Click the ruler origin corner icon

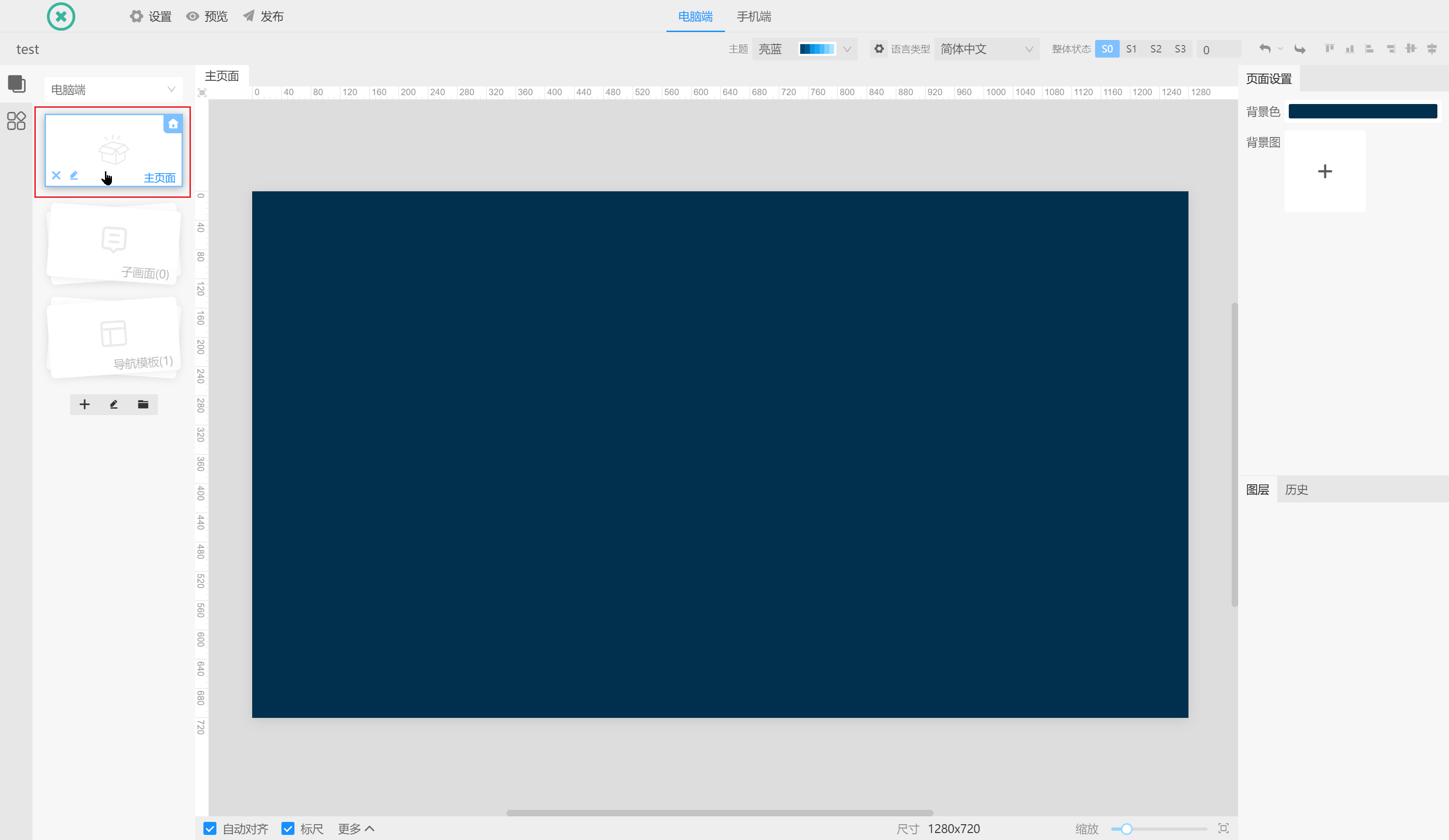pos(202,92)
